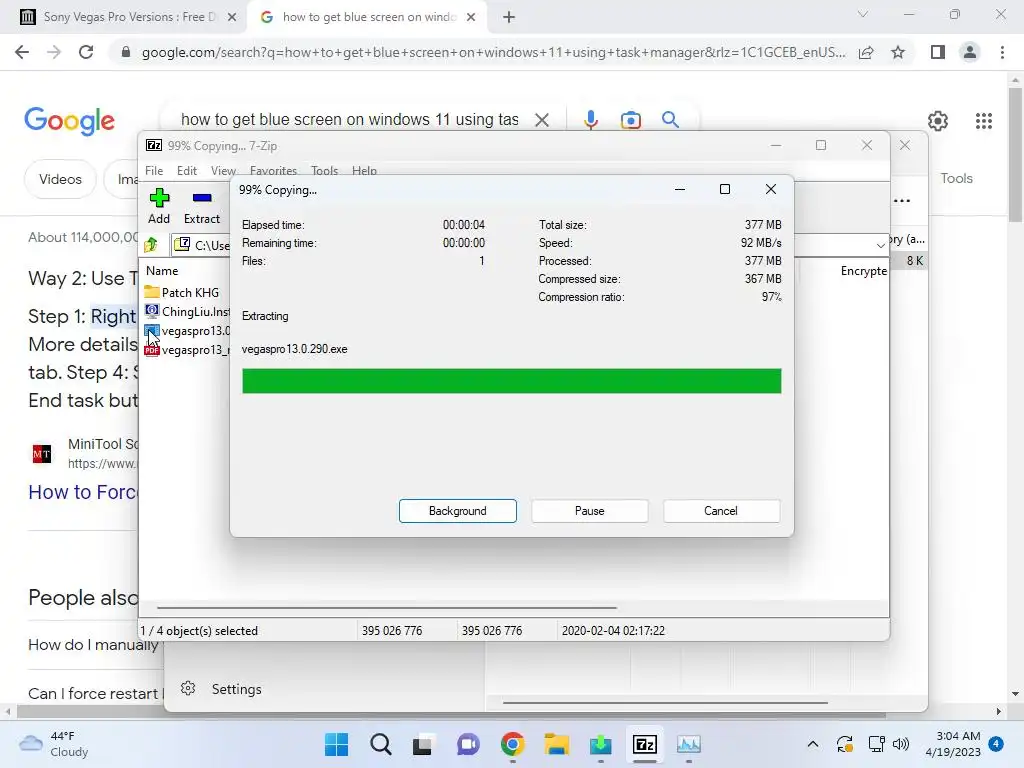Click the Google logo
This screenshot has width=1024, height=768.
(x=69, y=121)
